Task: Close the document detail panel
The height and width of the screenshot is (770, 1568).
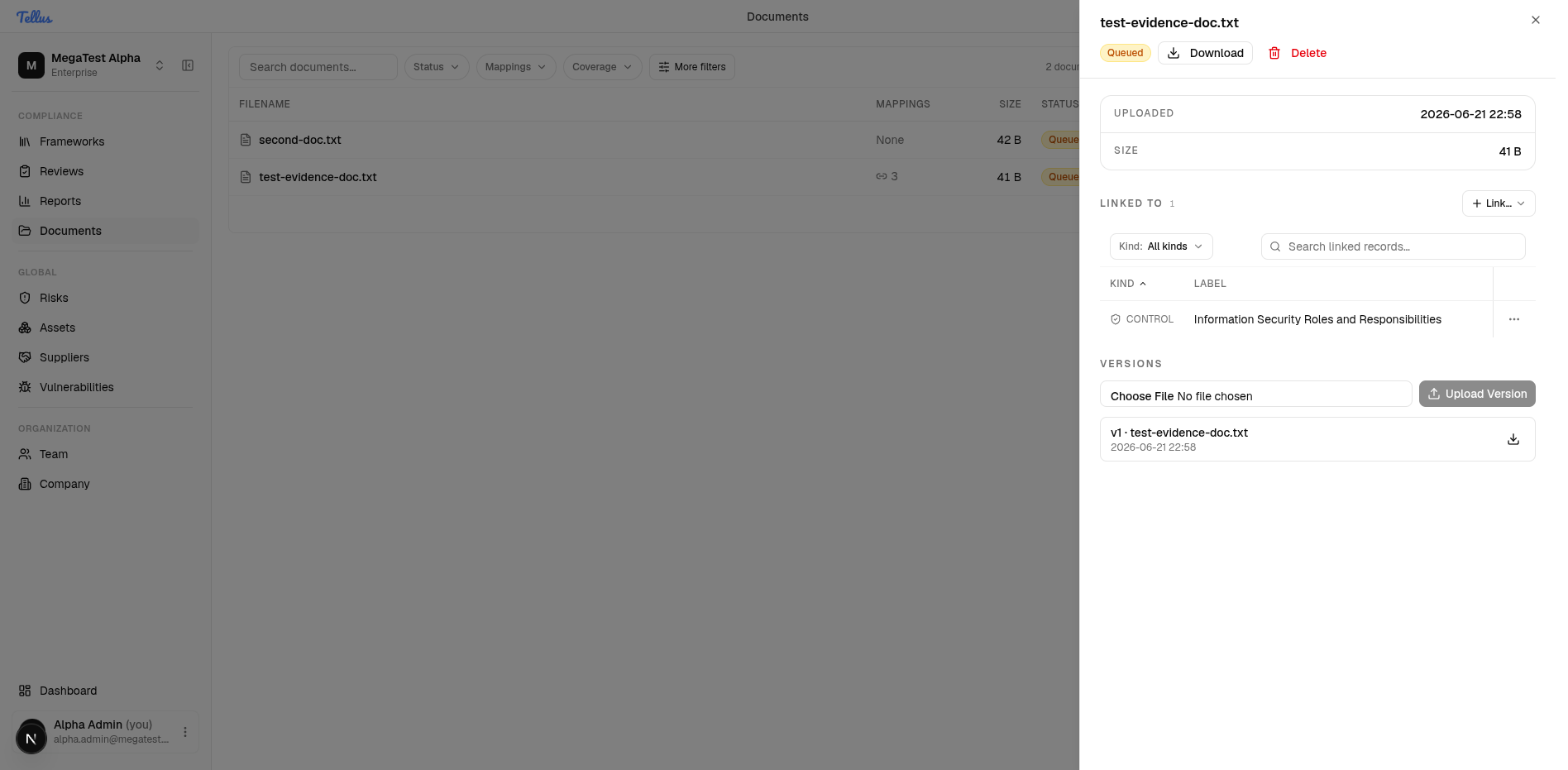Action: click(1536, 20)
